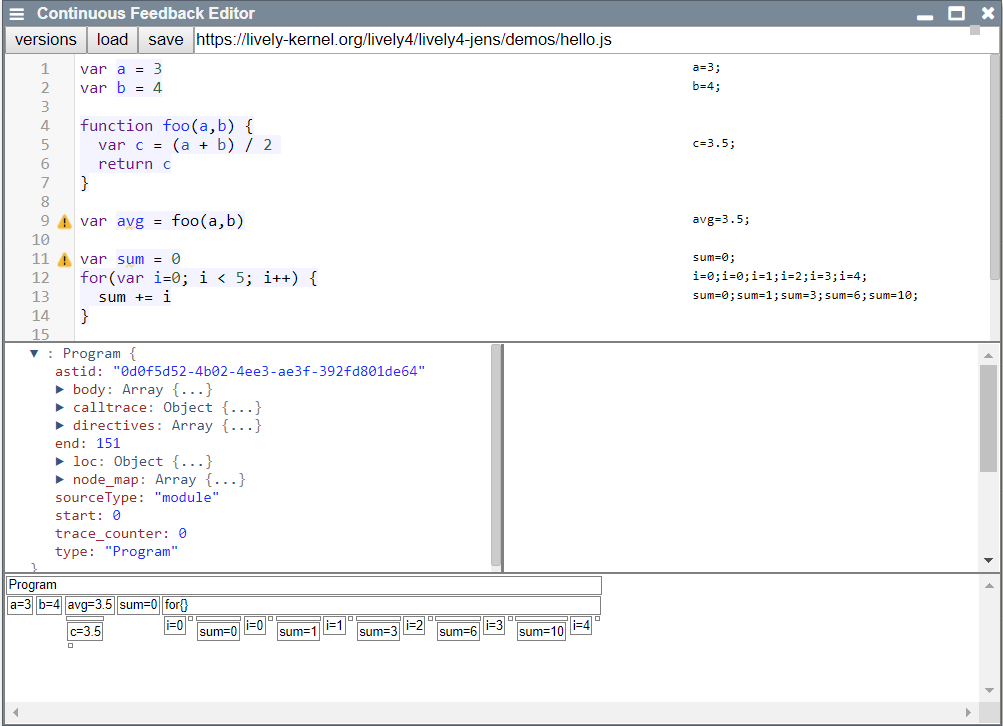
Task: Click the warning icon on line 9
Action: click(65, 222)
